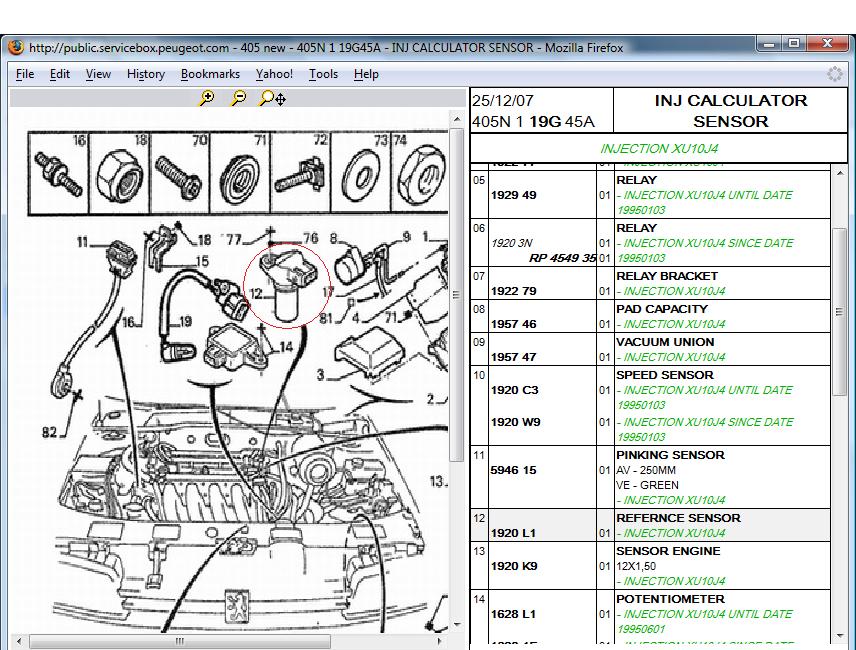
Task: Click the POTENTIOMETER row title
Action: pos(670,599)
